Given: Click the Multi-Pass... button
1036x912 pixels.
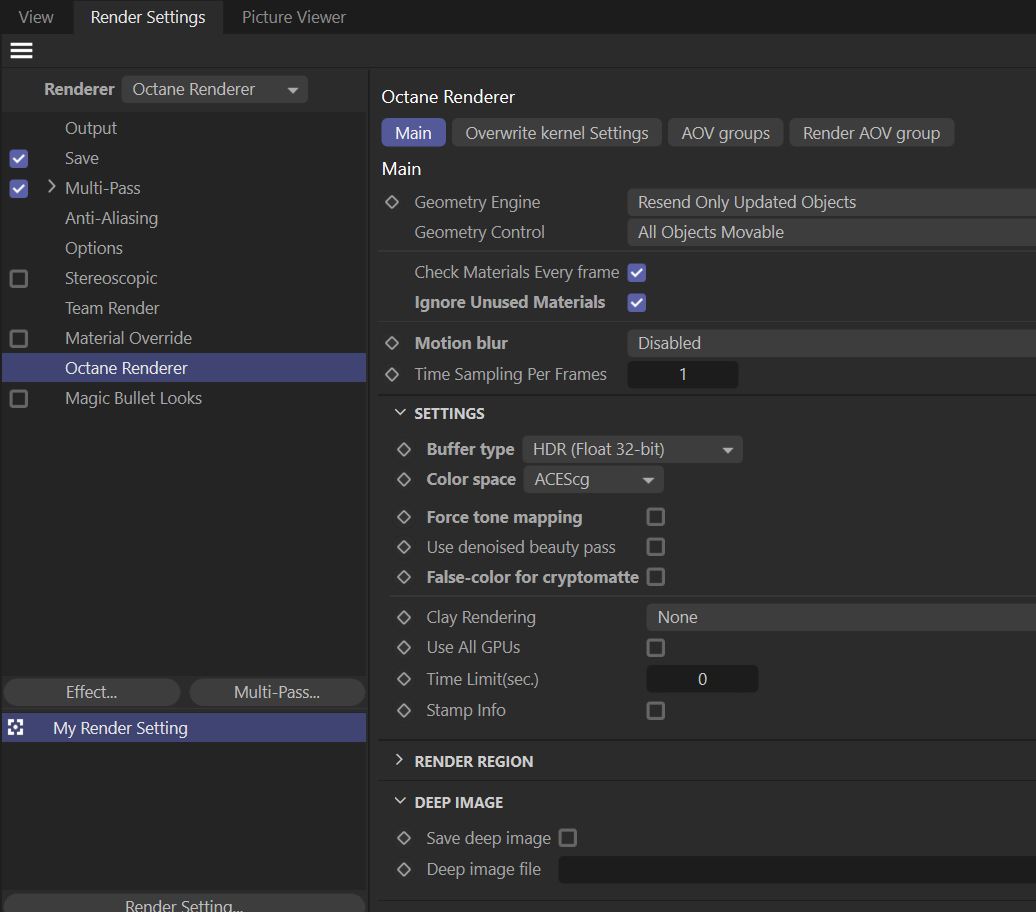Looking at the screenshot, I should pos(277,692).
